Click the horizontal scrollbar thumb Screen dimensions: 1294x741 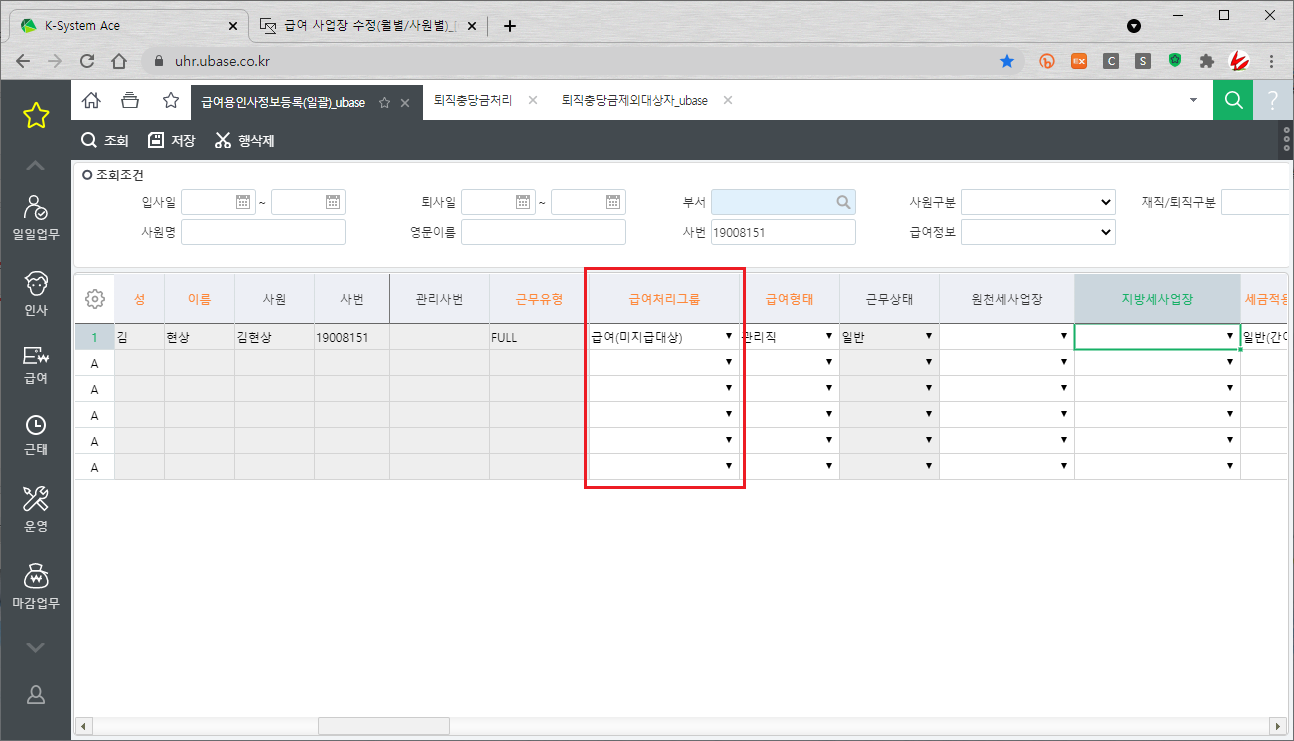tap(384, 726)
